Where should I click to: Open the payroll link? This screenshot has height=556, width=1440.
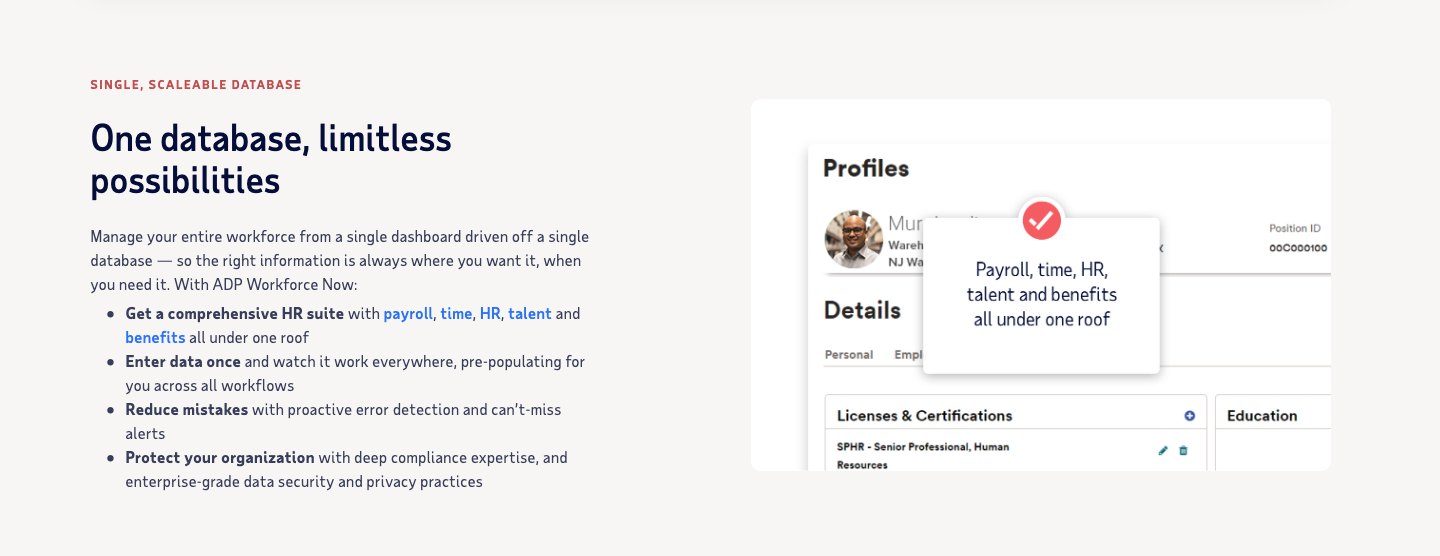(408, 314)
